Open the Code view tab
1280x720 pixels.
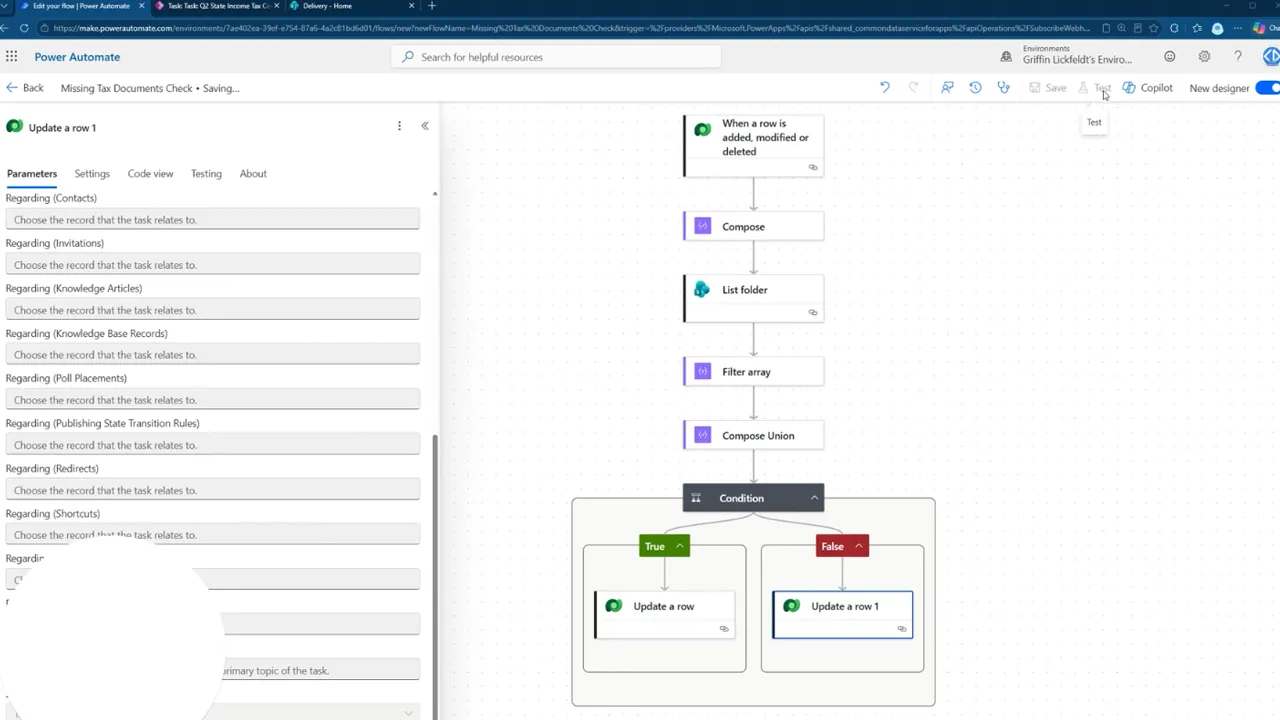pos(150,174)
